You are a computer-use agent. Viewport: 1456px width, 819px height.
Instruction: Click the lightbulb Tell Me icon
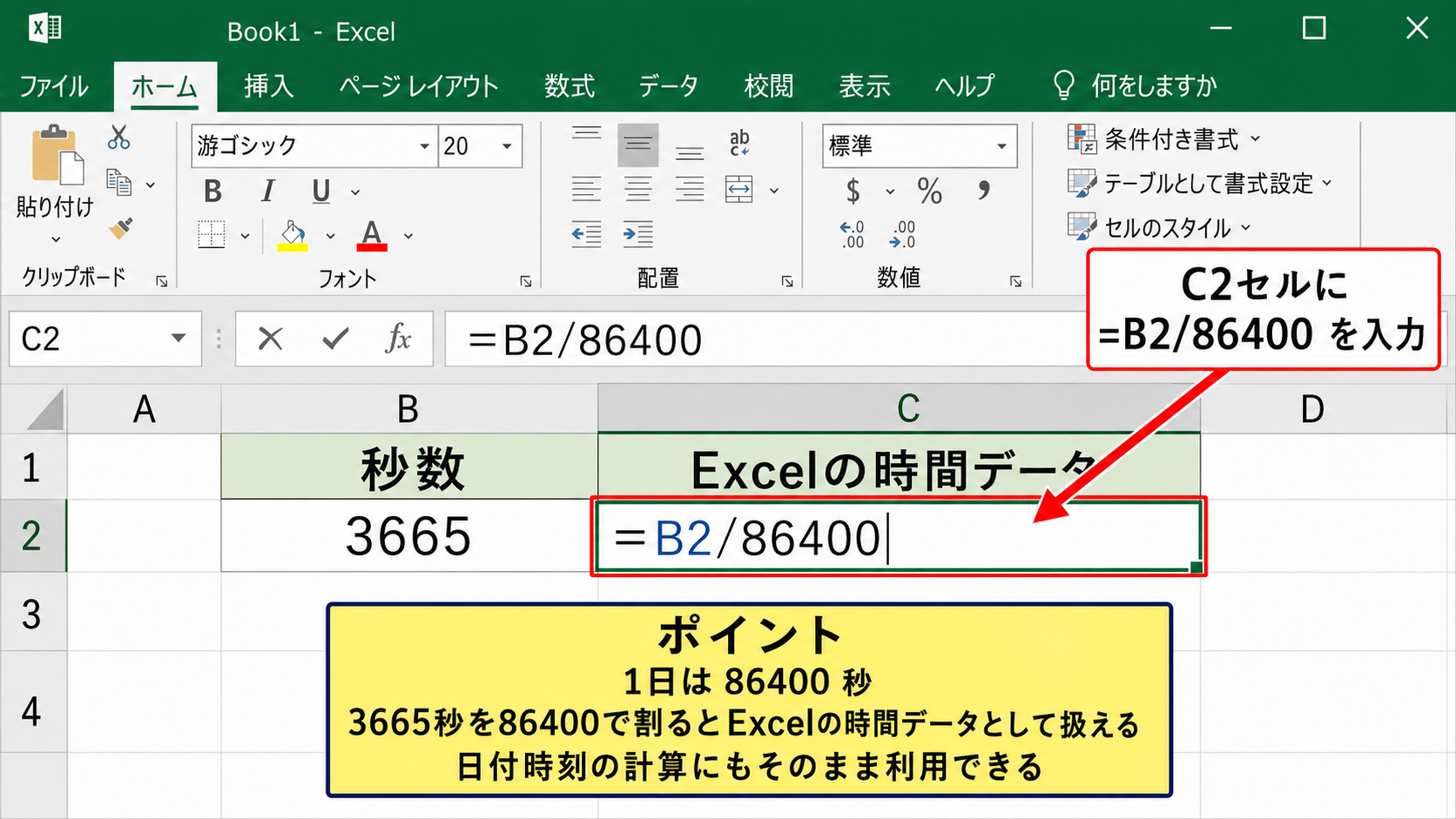tap(1063, 85)
